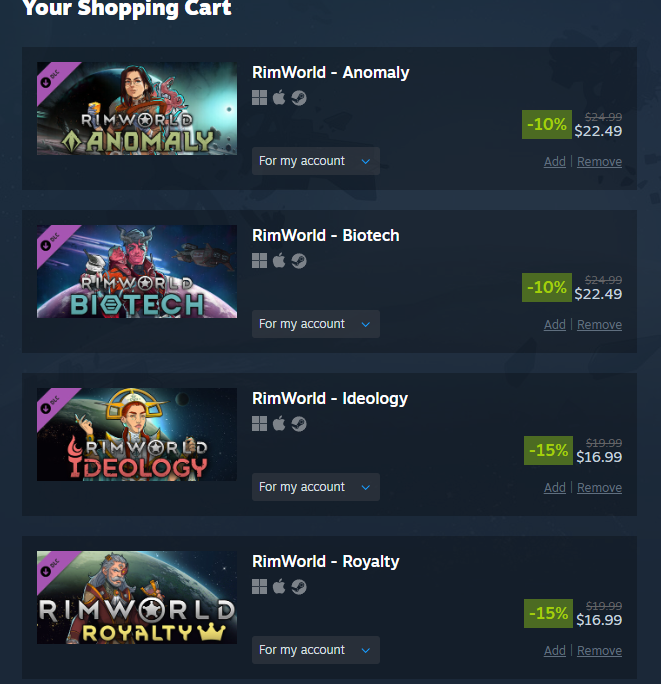The image size is (661, 684).
Task: Click the DLC badge on Anomaly thumbnail
Action: (x=49, y=79)
